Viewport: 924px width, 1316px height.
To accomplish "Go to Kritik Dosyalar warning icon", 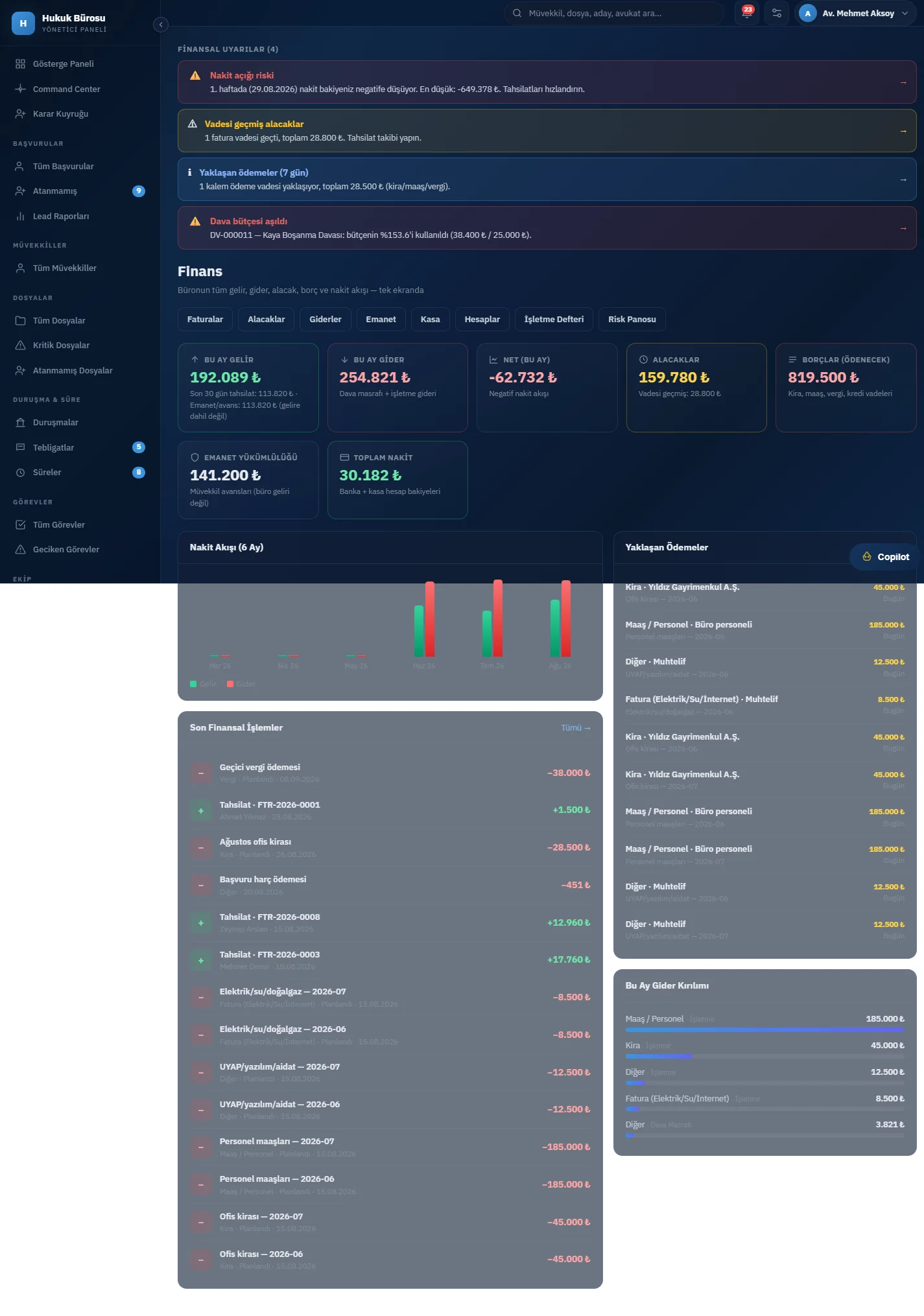I will (20, 346).
